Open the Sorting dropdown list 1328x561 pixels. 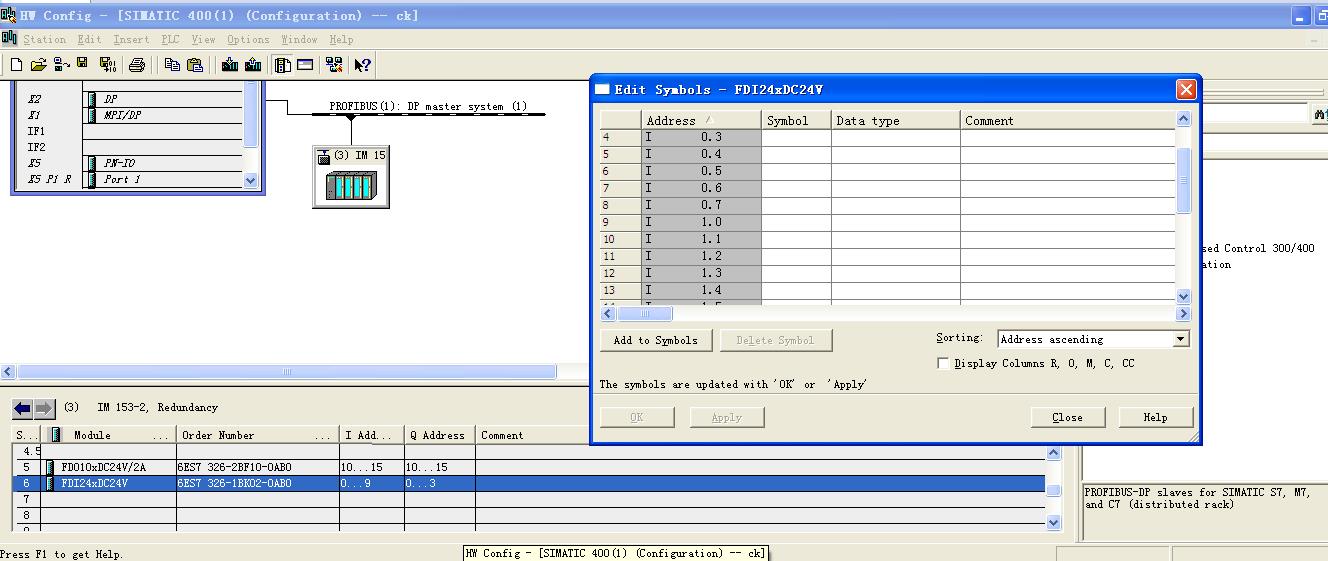[1181, 339]
